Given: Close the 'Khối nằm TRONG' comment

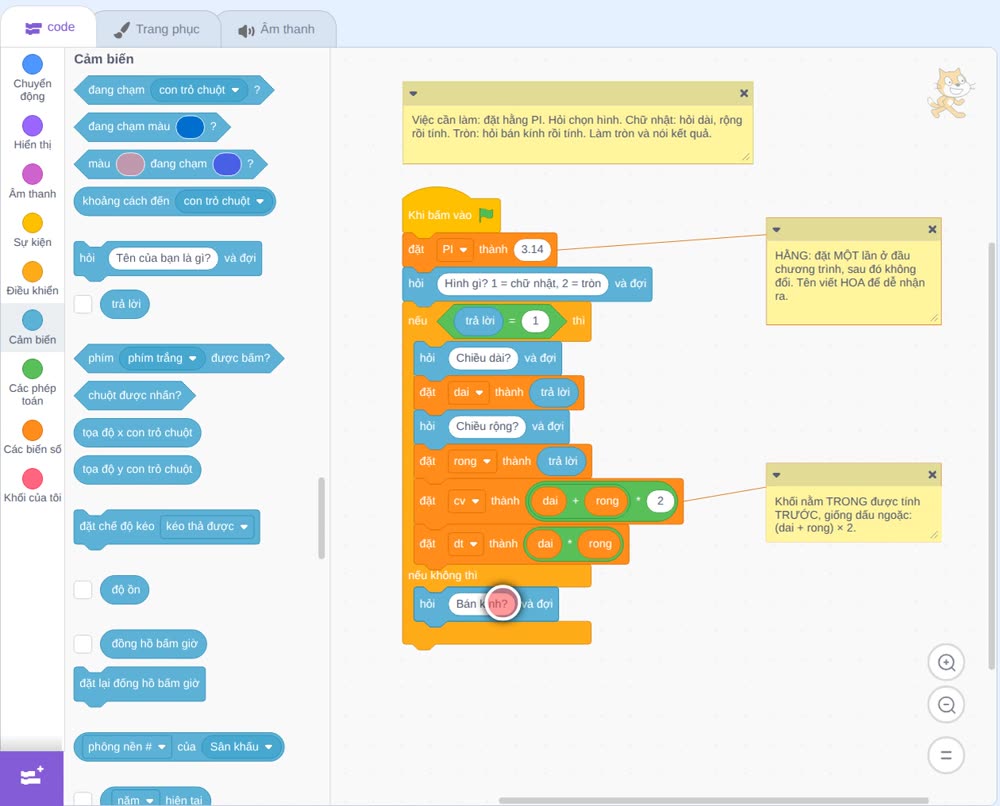Looking at the screenshot, I should click(x=932, y=474).
